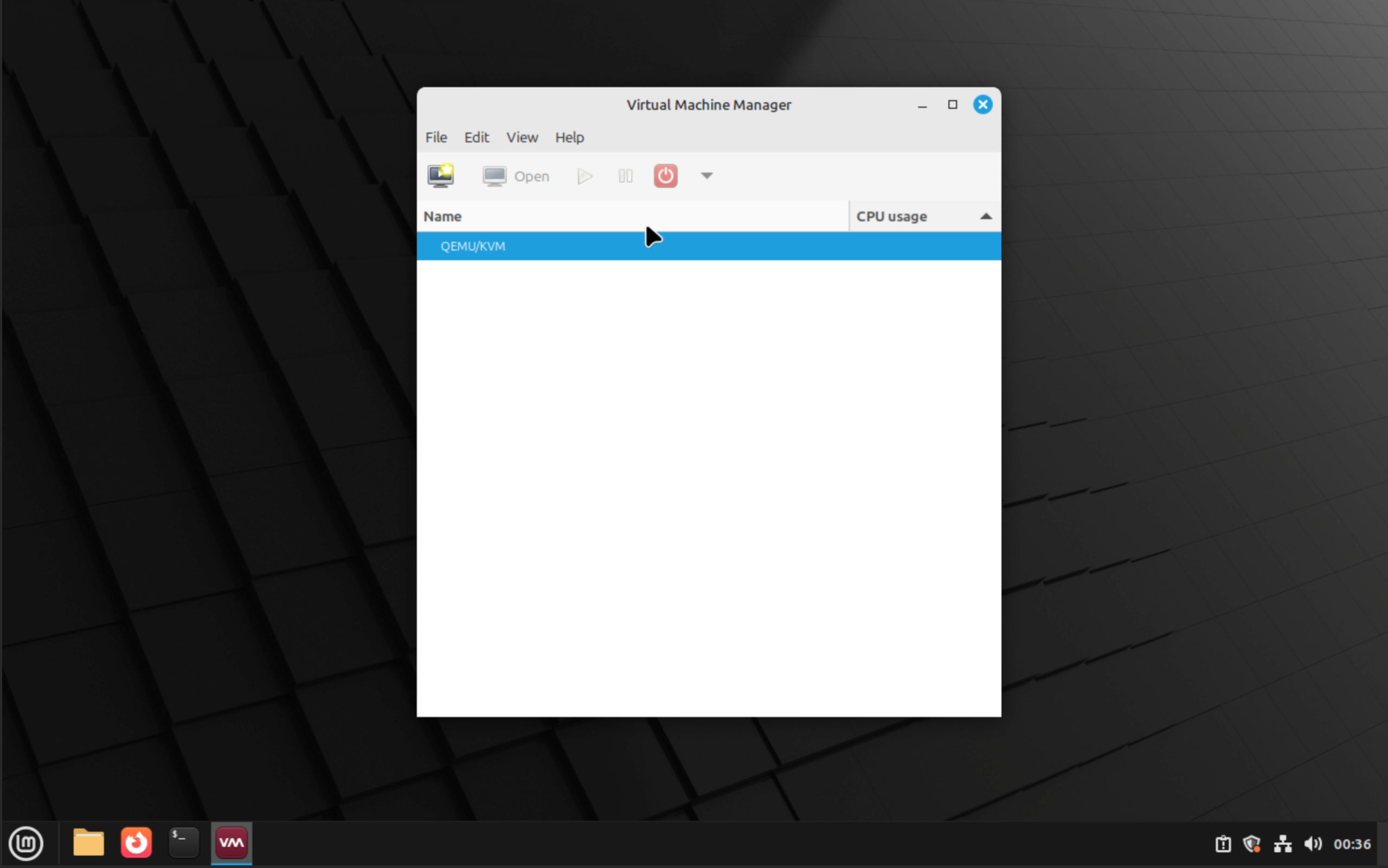Open the View menu

[x=521, y=137]
